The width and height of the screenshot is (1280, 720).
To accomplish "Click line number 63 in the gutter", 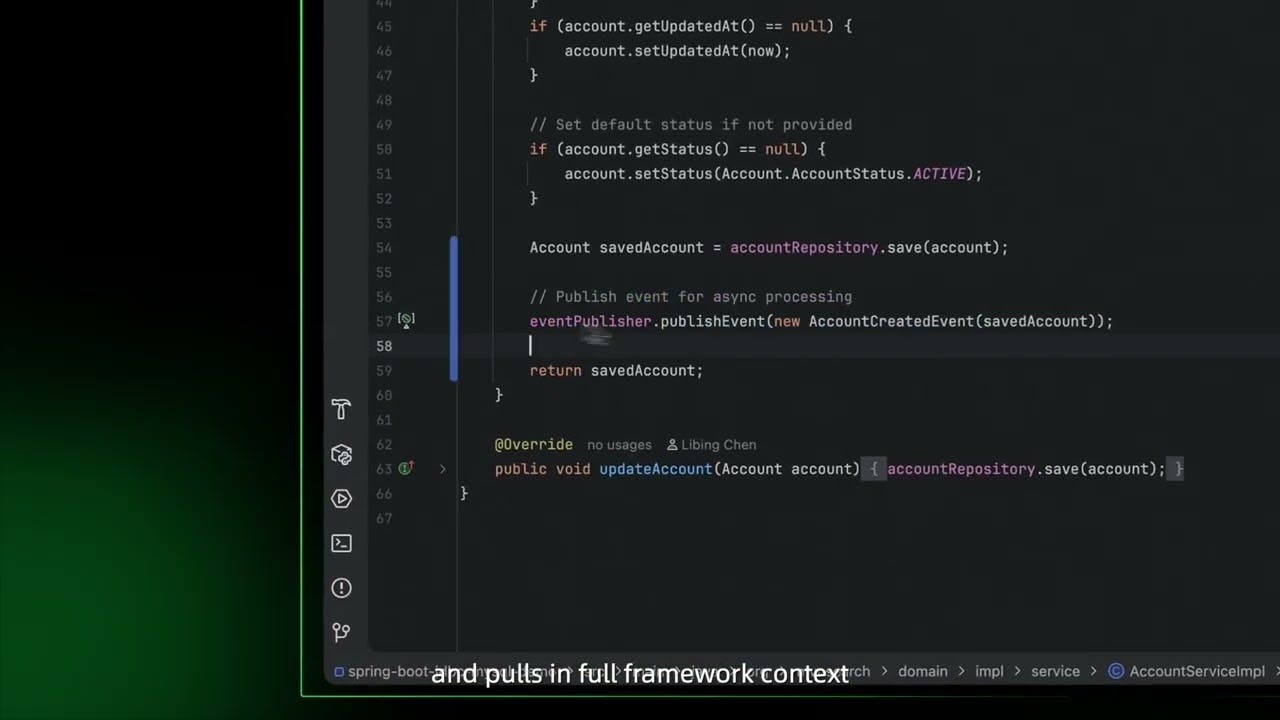I will pos(384,469).
